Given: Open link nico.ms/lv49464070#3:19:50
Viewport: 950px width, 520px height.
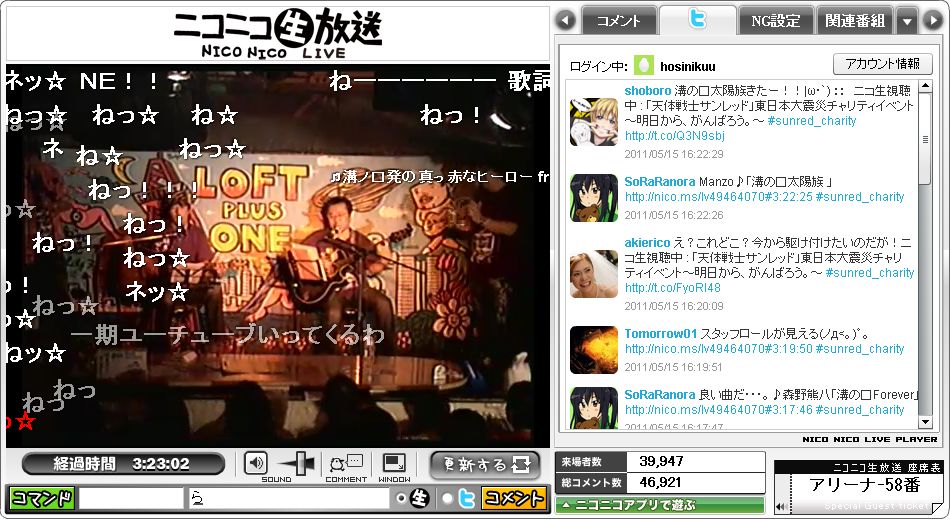Looking at the screenshot, I should coord(719,349).
